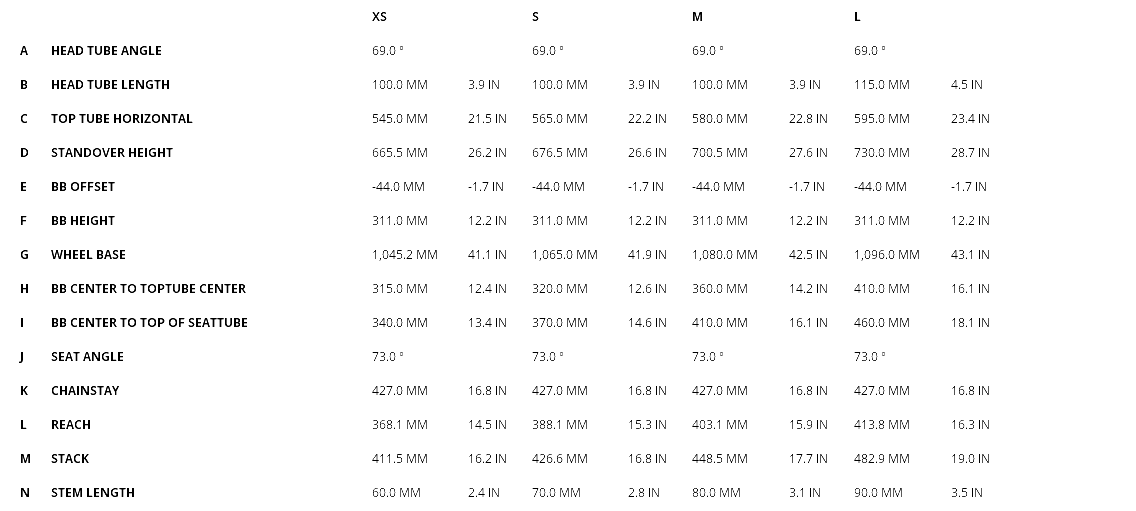Click BB CENTER TO TOPTUBE CENTER label
The height and width of the screenshot is (511, 1136).
148,289
